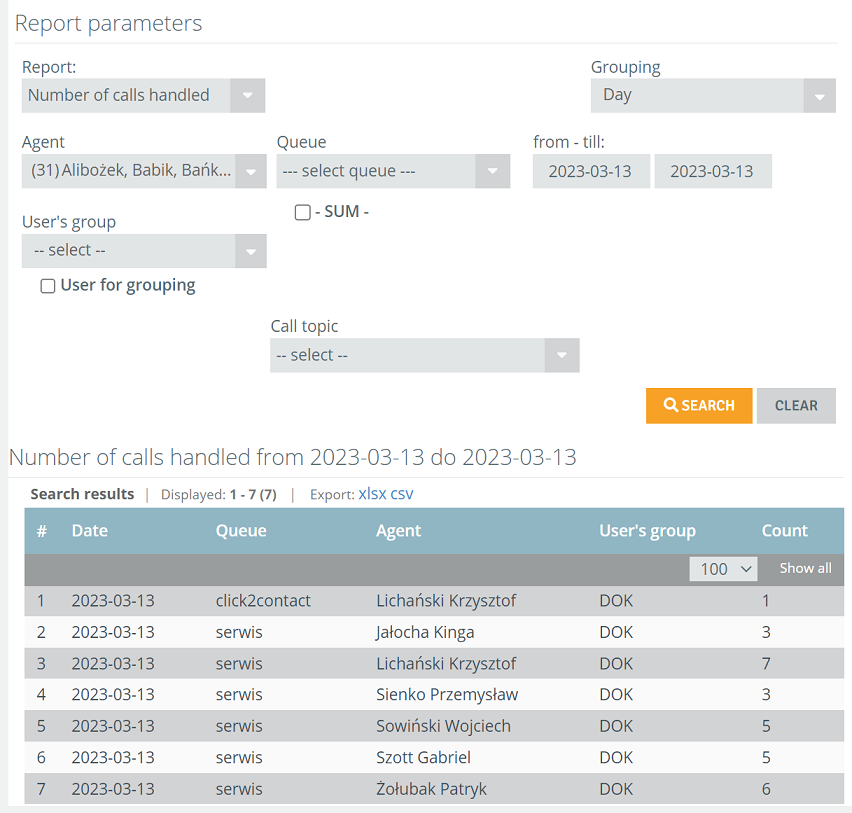Open the Call topic dropdown
Image resolution: width=852 pixels, height=813 pixels.
coord(424,355)
